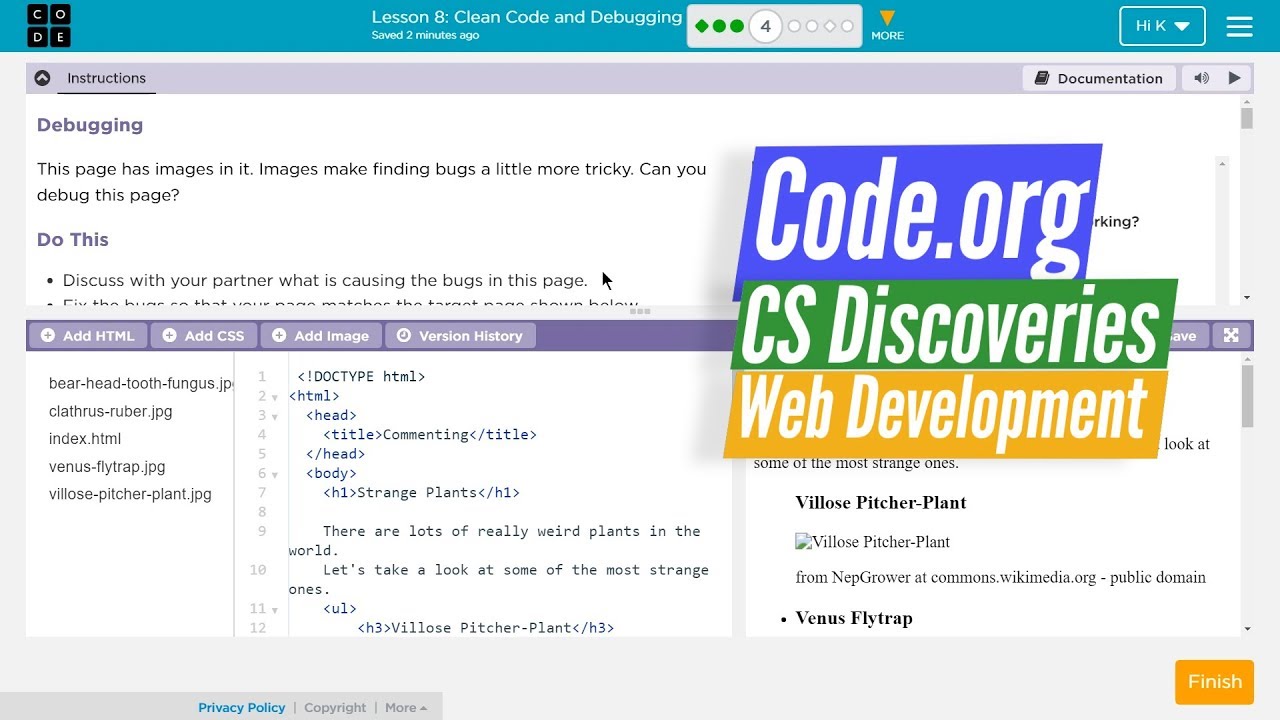Jump to first green diamond level
Screen dimensions: 1280x720
coord(701,26)
